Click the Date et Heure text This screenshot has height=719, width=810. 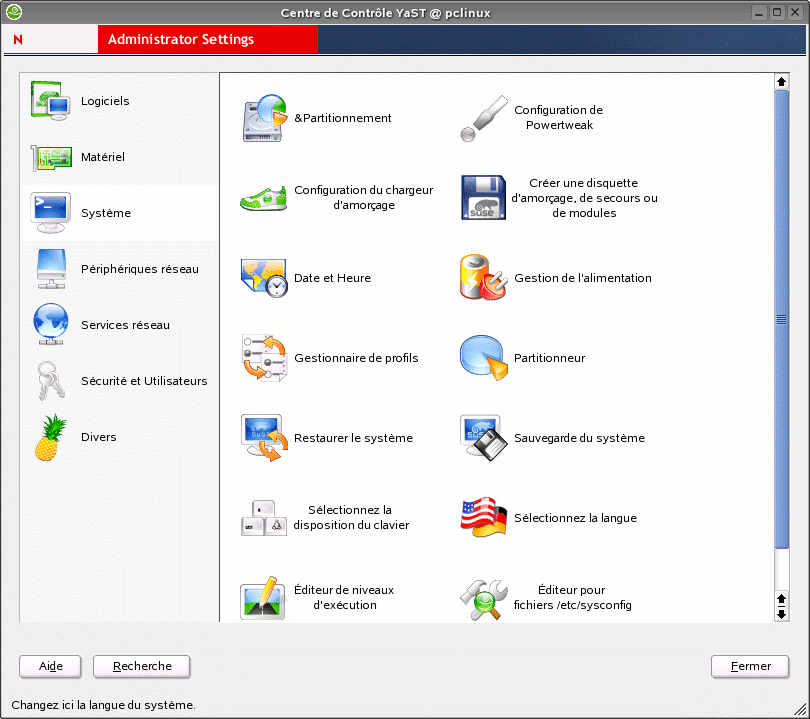(x=332, y=278)
